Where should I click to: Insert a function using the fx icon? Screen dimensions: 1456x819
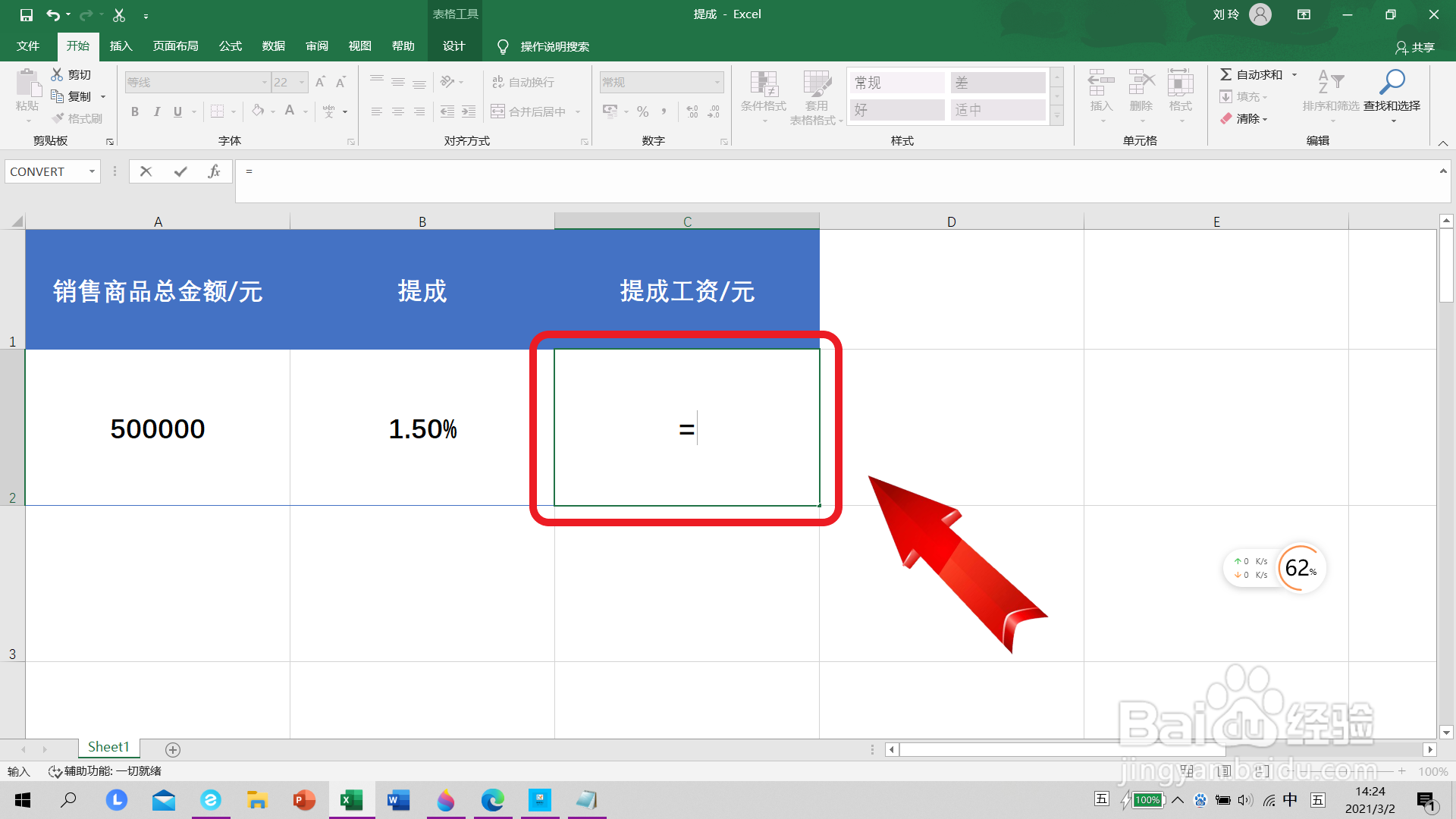pyautogui.click(x=214, y=171)
